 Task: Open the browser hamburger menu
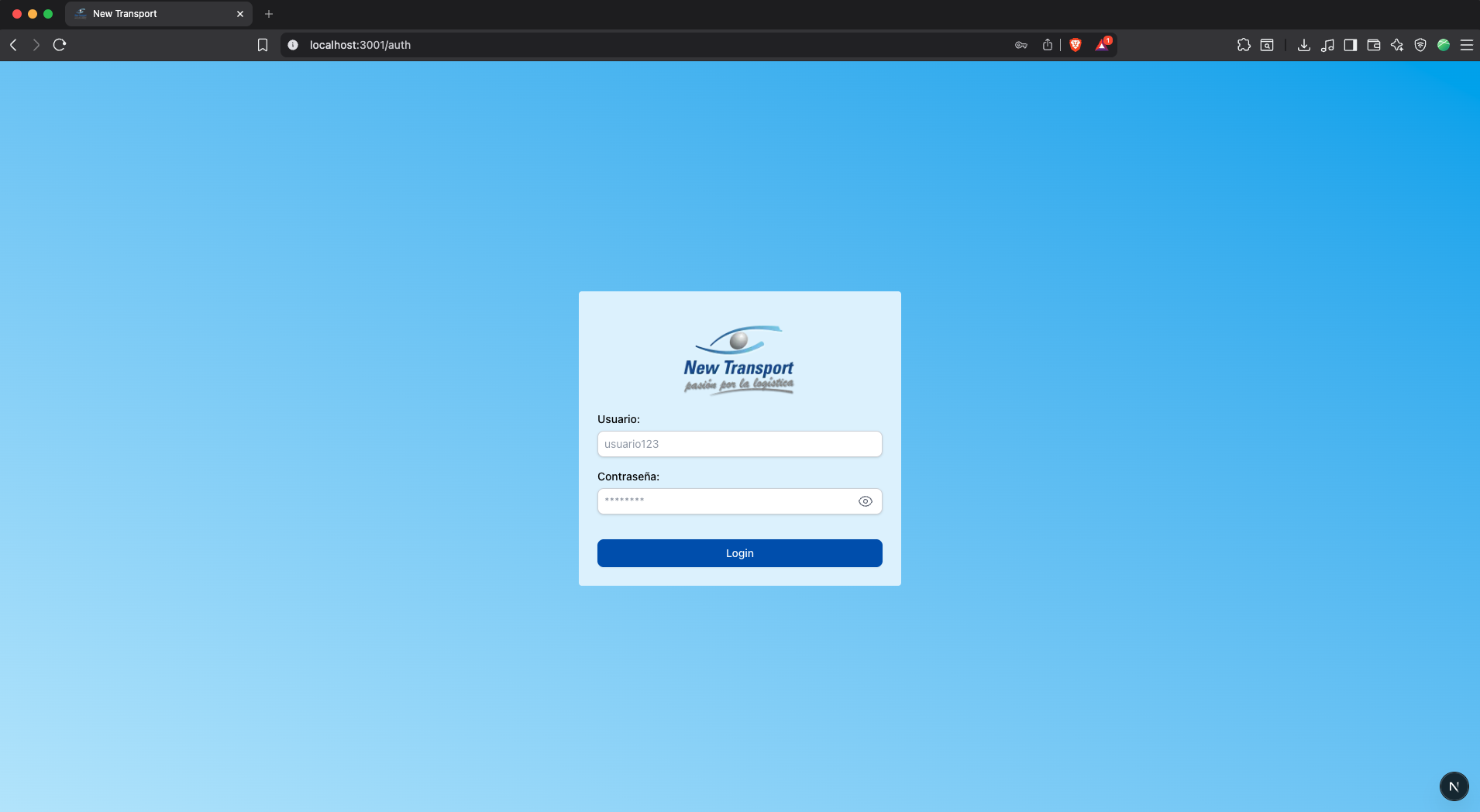point(1467,45)
